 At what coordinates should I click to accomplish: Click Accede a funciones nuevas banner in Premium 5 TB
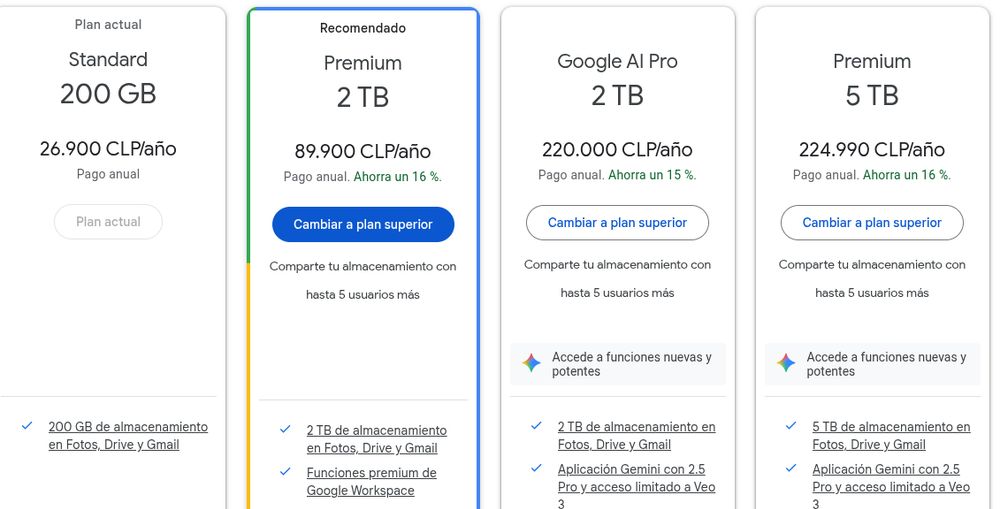886,364
